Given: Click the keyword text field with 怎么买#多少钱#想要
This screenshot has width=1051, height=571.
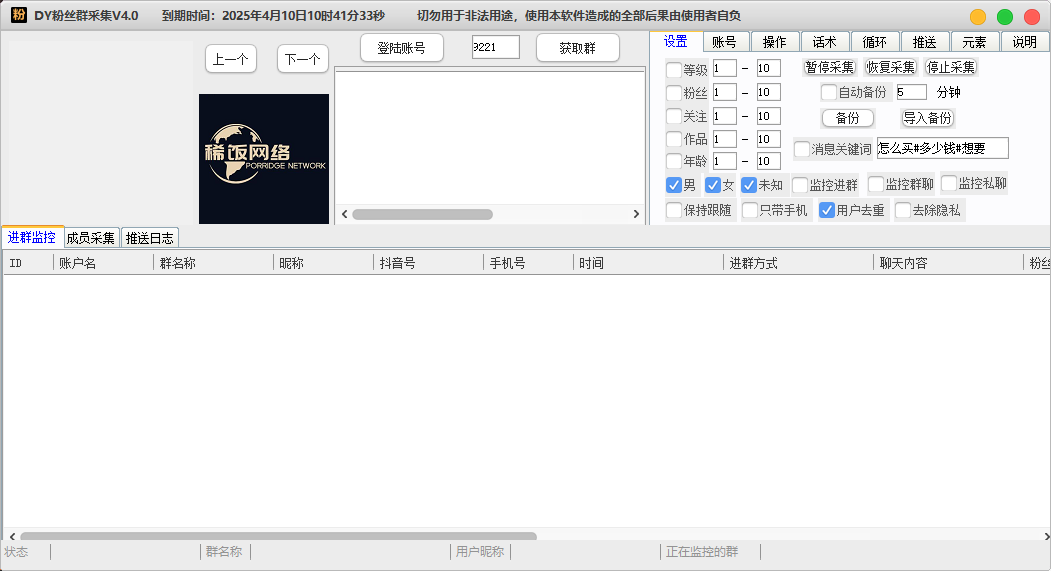Looking at the screenshot, I should pos(942,148).
